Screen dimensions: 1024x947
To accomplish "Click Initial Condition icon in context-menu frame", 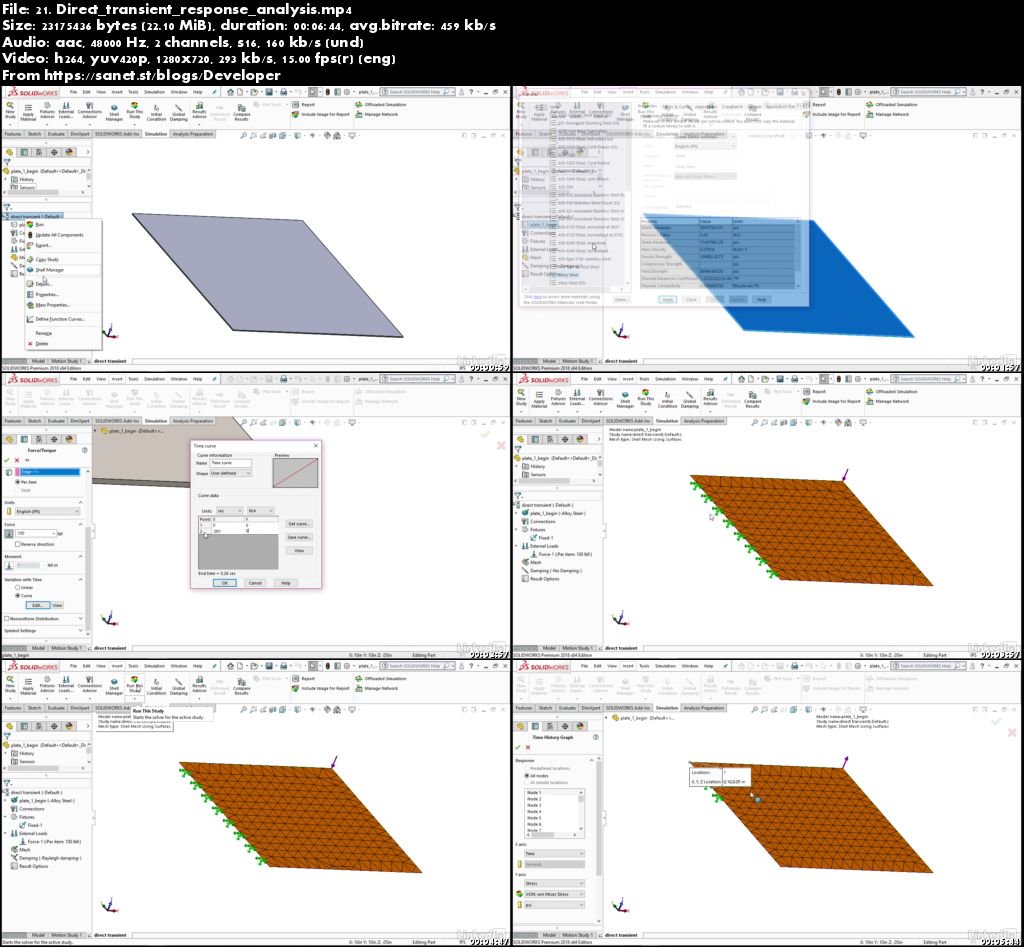I will 157,112.
